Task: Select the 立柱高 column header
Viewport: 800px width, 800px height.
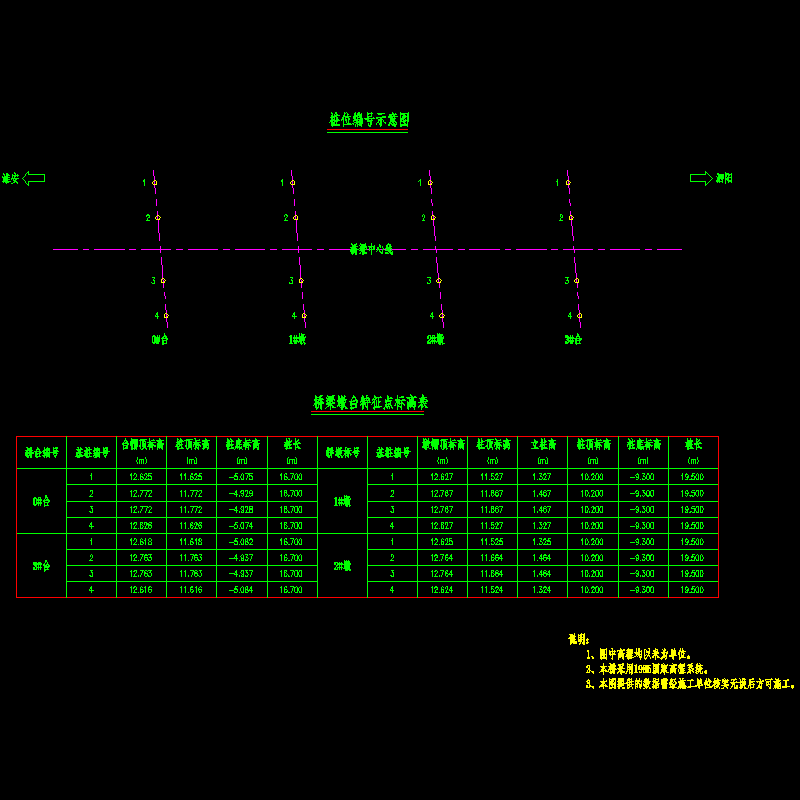Action: pos(543,445)
